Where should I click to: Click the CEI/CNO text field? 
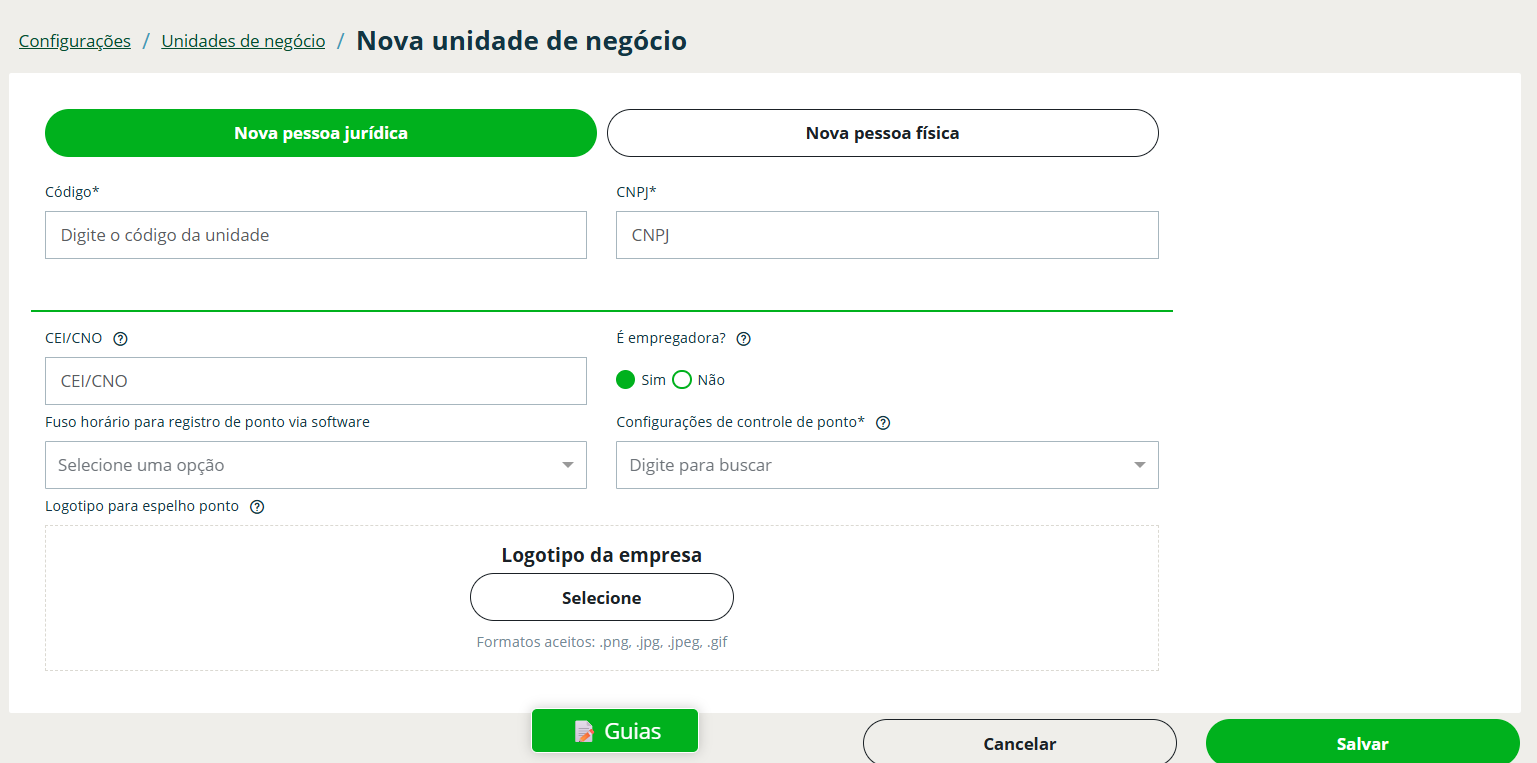pos(315,381)
